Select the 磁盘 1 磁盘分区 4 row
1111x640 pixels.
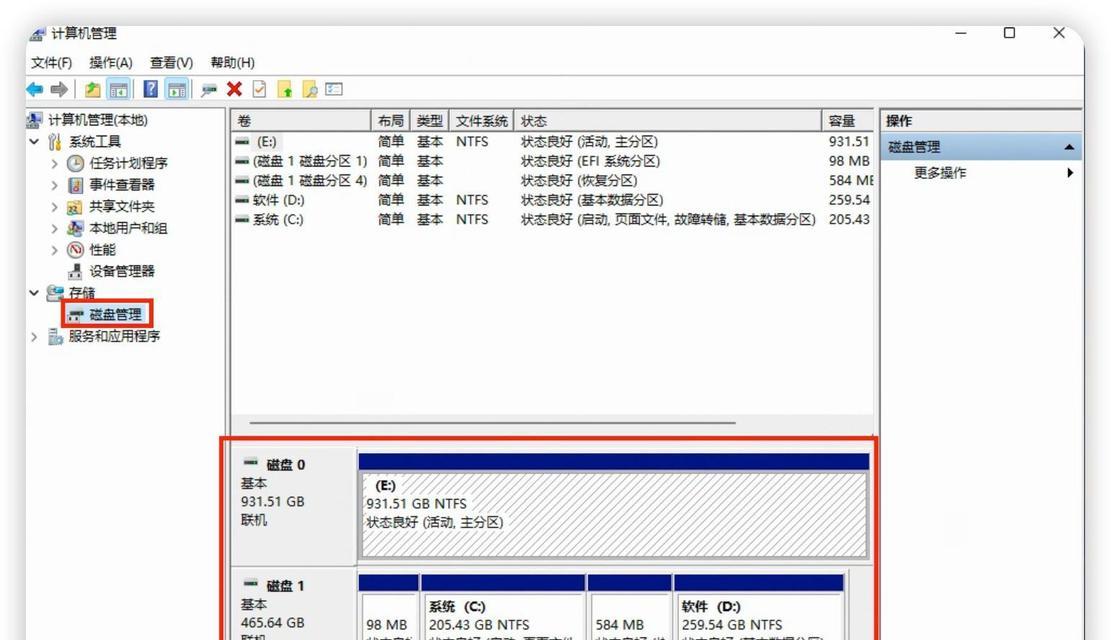click(x=553, y=181)
